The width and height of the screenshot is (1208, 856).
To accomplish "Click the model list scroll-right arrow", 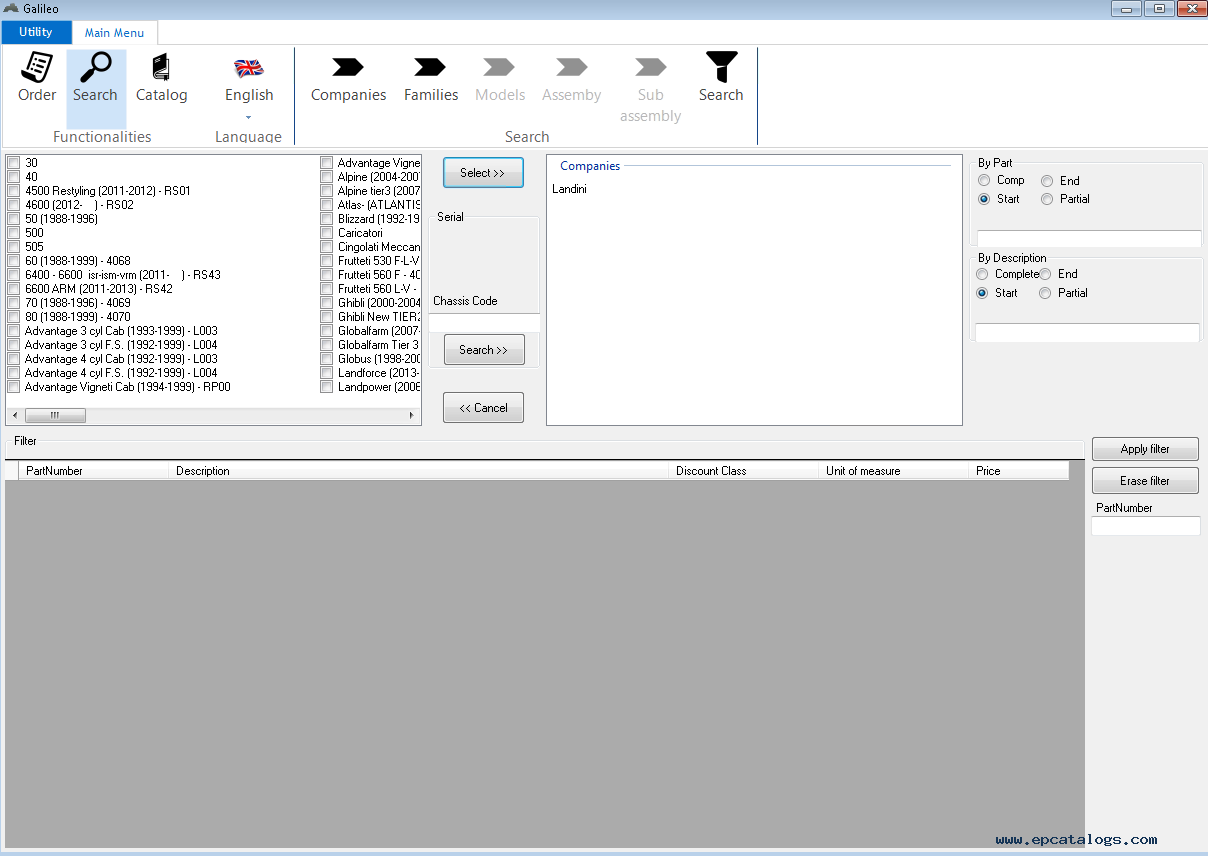I will [412, 416].
